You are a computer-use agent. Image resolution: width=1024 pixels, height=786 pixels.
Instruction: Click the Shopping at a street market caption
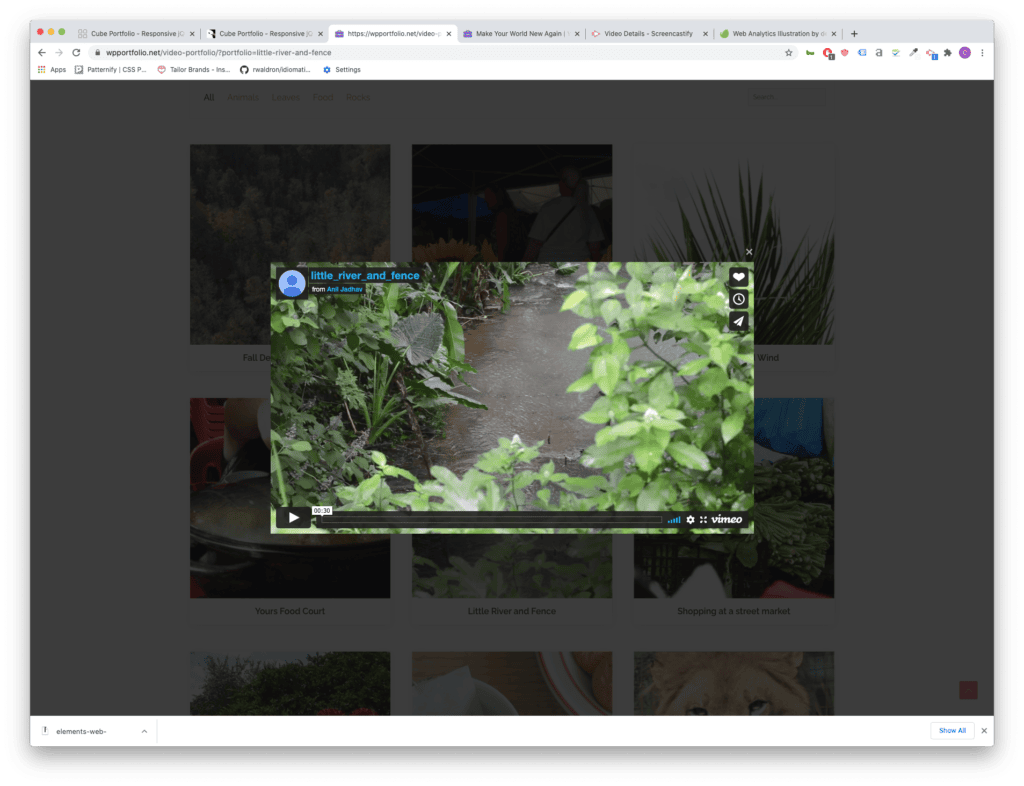point(733,612)
